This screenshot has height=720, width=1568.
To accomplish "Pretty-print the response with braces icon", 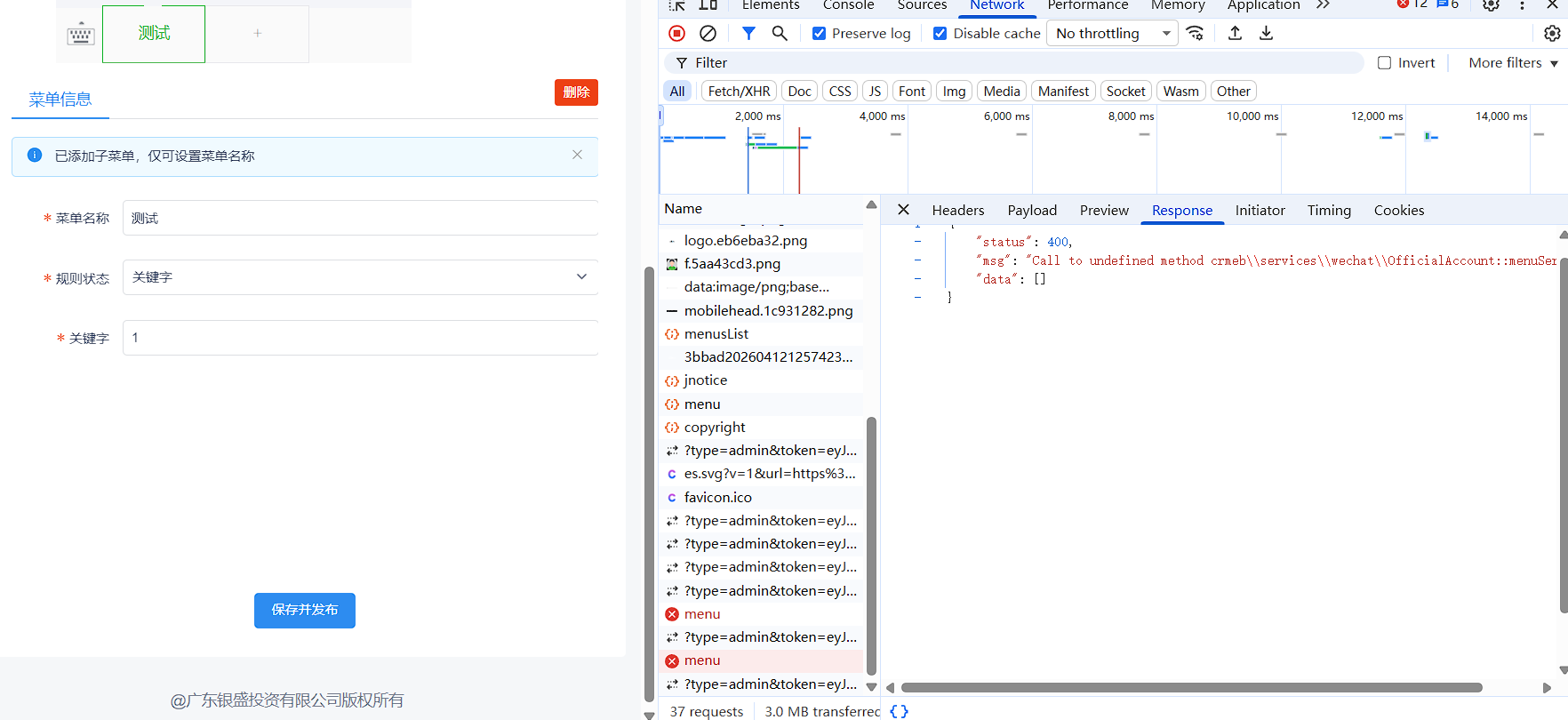I will tap(899, 711).
